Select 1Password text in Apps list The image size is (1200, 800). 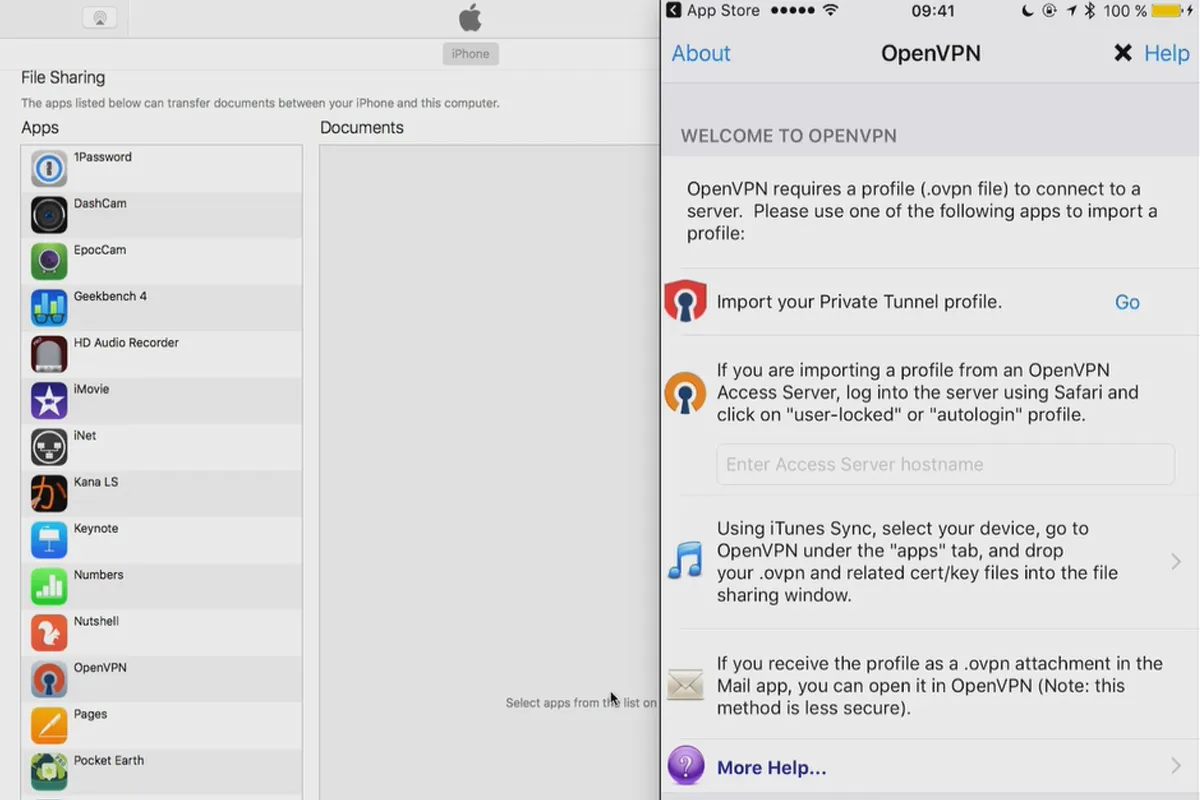click(102, 157)
